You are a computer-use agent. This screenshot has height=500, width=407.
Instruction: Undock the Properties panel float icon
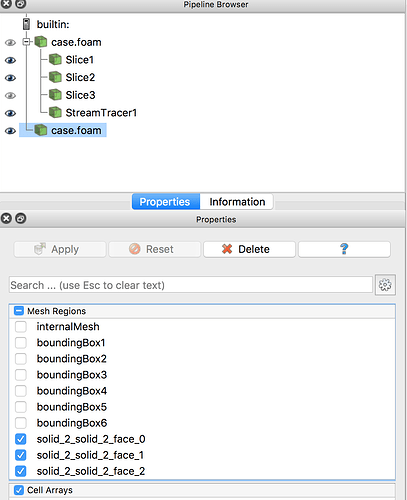point(21,219)
